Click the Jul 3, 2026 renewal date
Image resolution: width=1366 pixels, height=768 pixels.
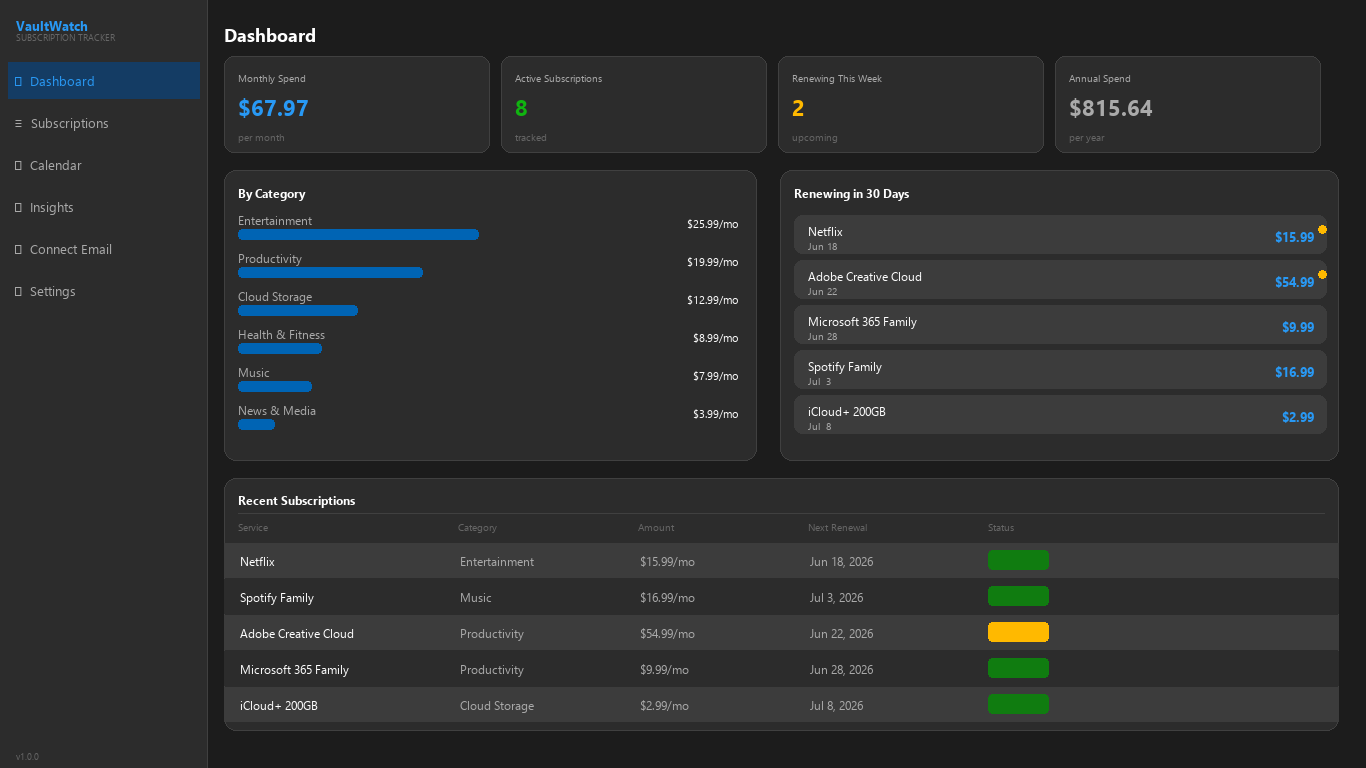pyautogui.click(x=837, y=598)
